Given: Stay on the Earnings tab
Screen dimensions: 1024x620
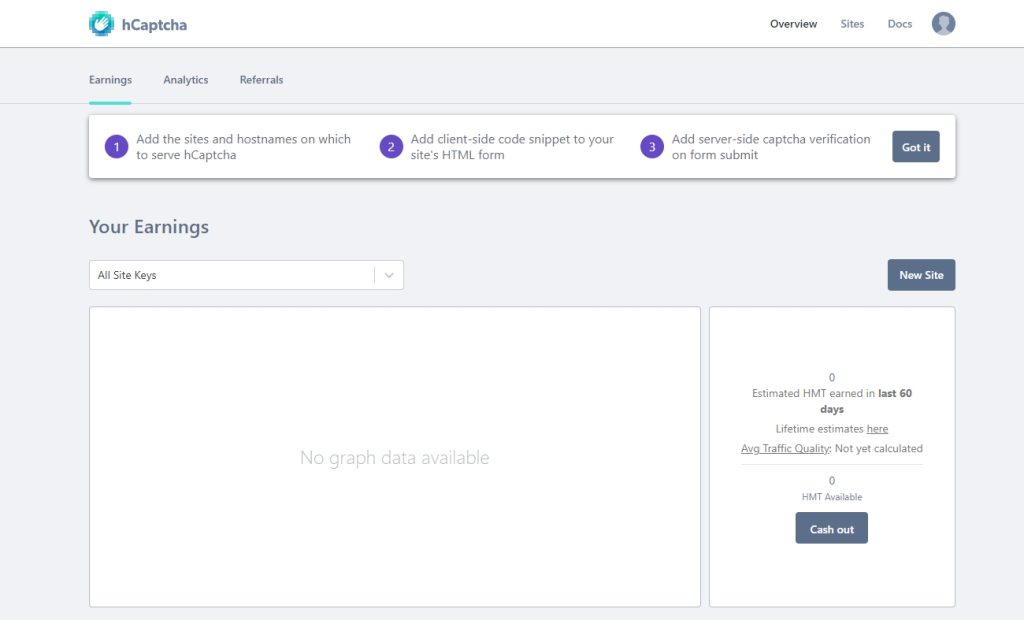Looking at the screenshot, I should click(110, 79).
